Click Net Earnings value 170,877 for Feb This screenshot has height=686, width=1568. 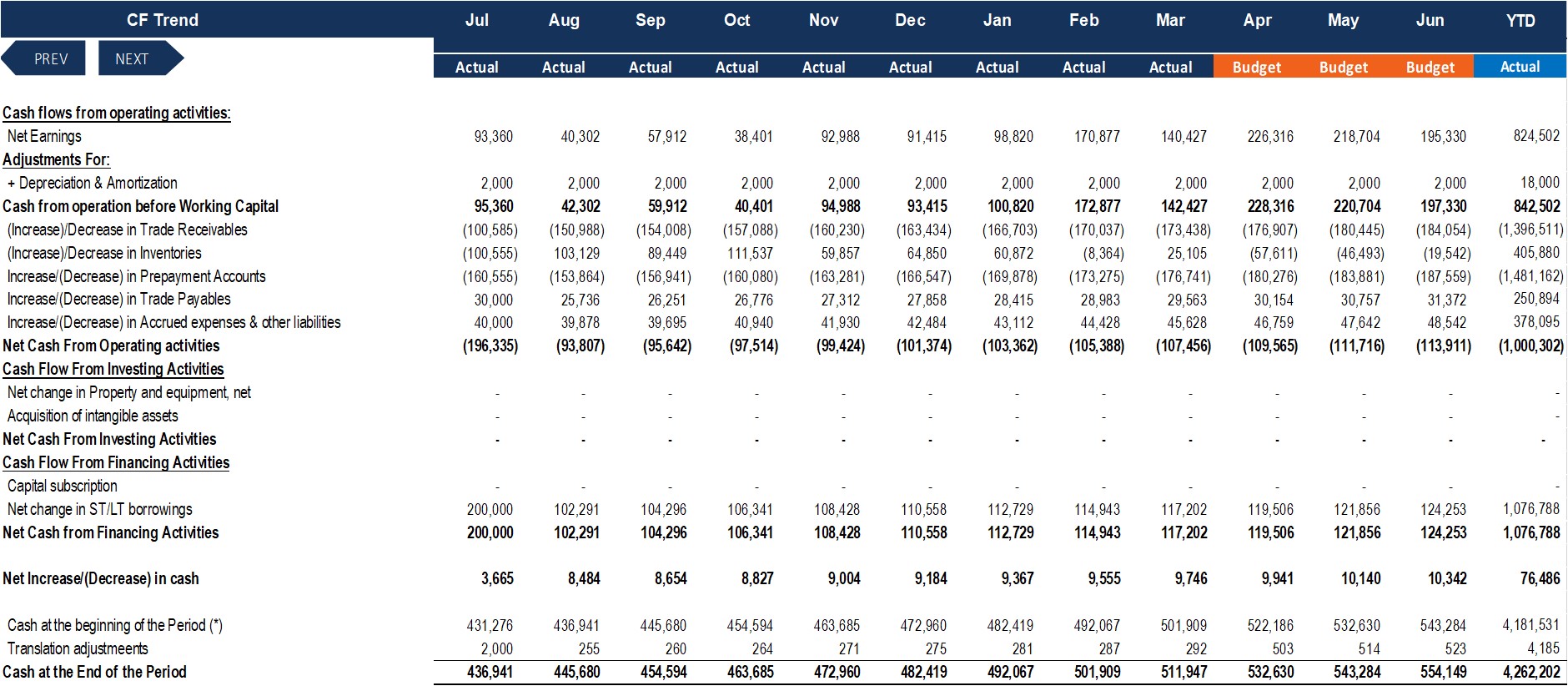click(1097, 136)
